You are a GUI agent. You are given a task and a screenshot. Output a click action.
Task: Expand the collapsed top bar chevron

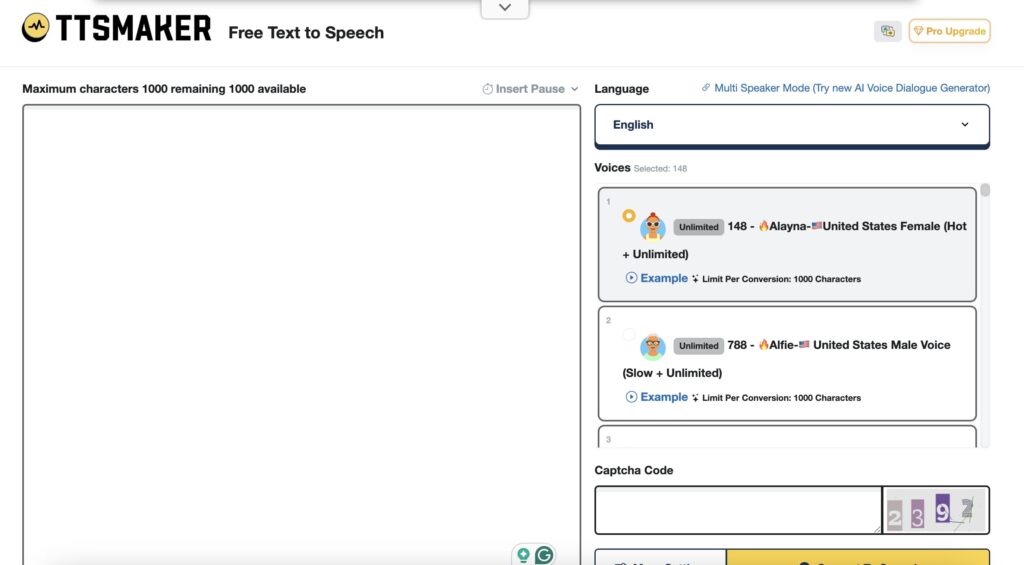[x=505, y=8]
